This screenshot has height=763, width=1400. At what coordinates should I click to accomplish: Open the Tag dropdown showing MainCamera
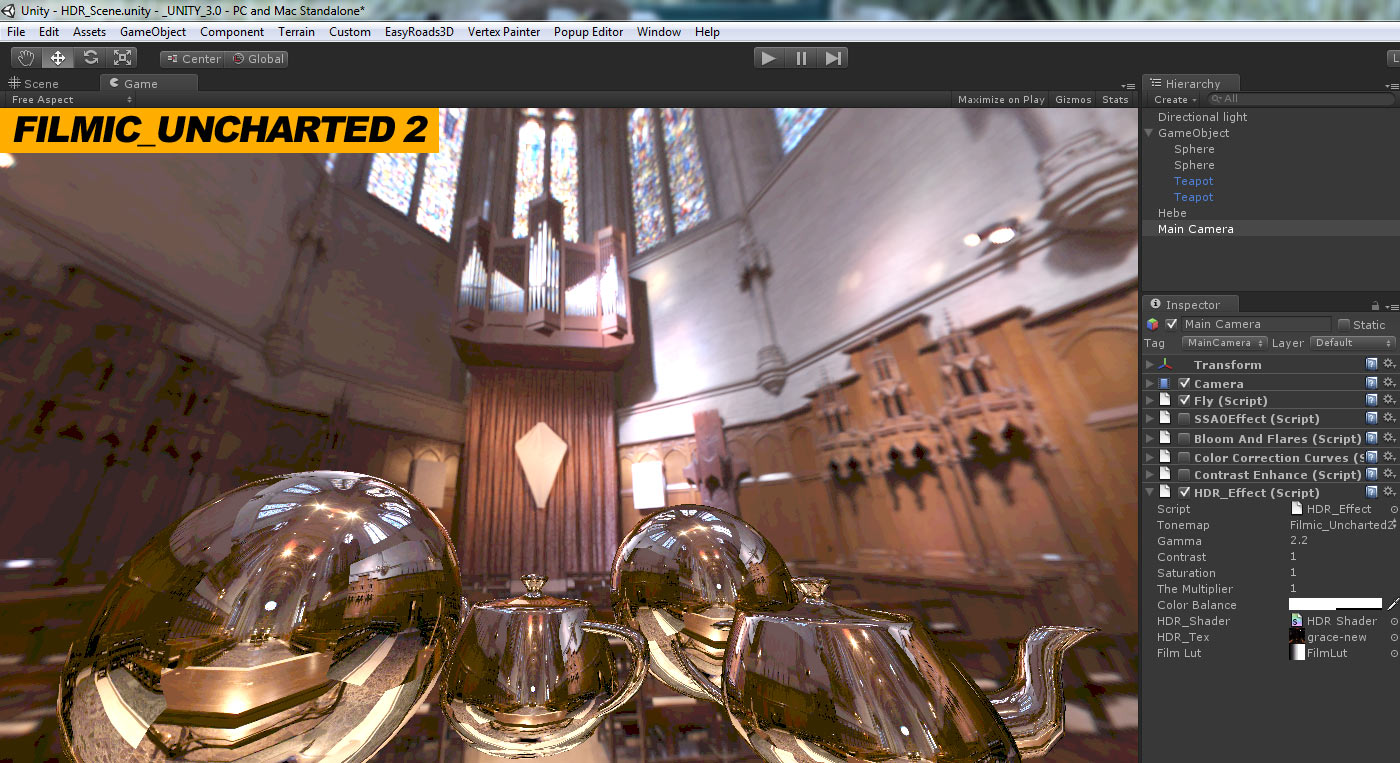tap(1224, 343)
